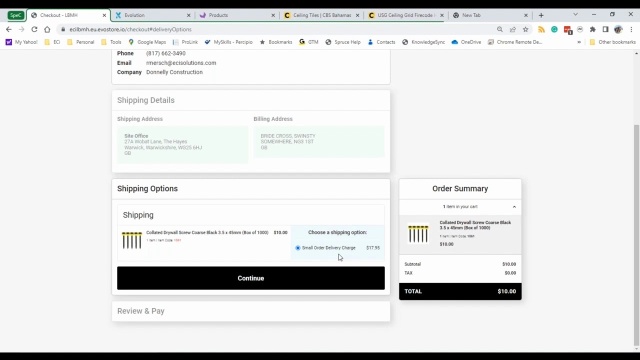This screenshot has width=640, height=360.
Task: Expand the Review & Pay section
Action: (251, 311)
